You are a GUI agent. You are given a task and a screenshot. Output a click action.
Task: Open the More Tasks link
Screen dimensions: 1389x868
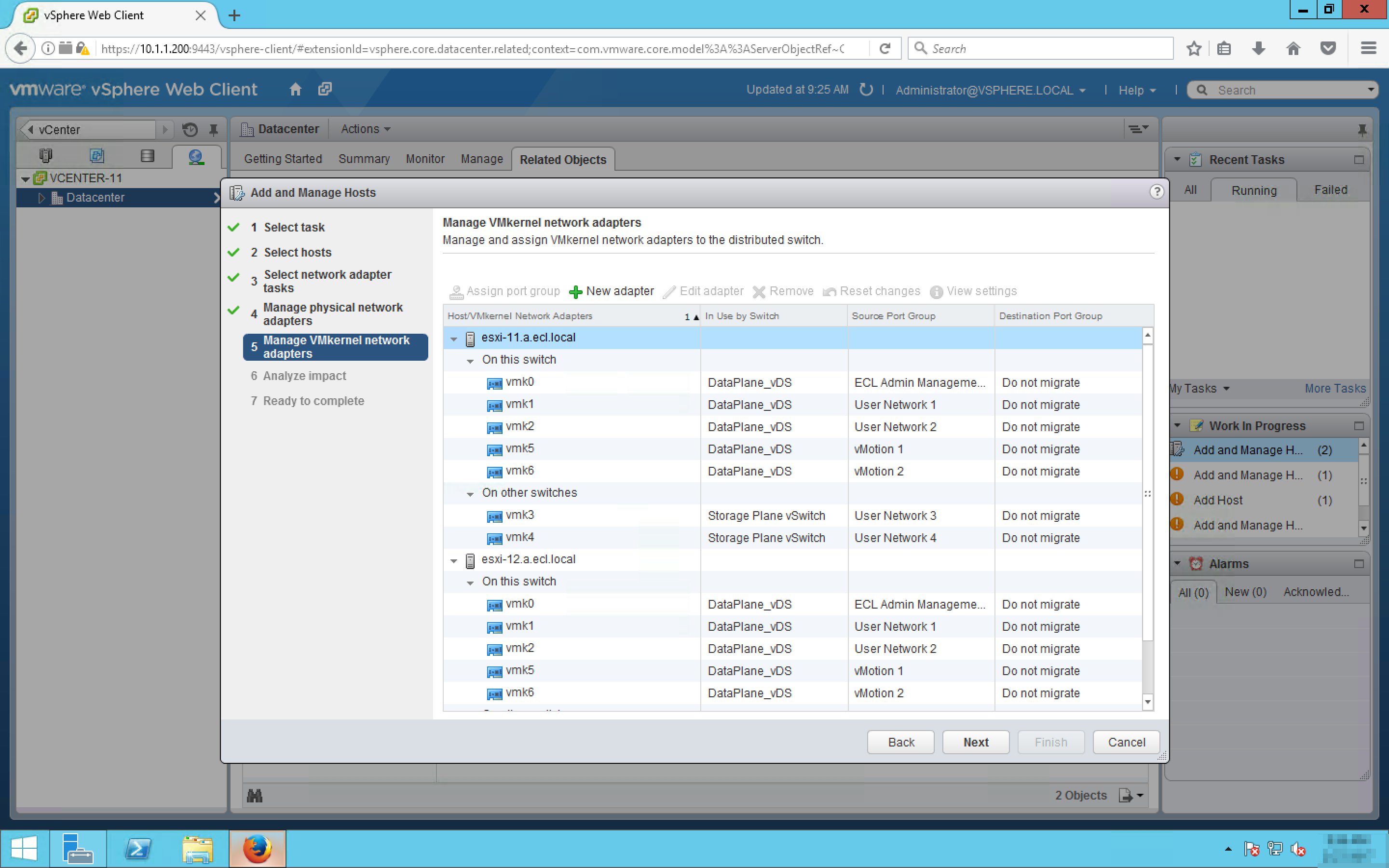tap(1335, 389)
